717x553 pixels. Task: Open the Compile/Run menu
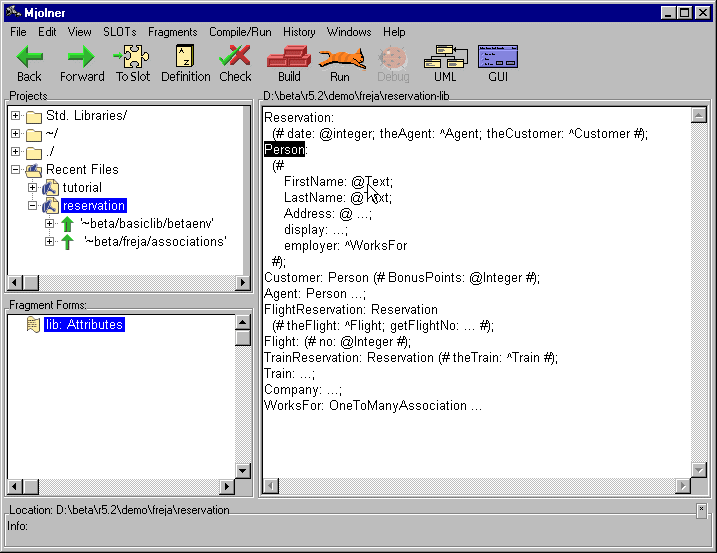[240, 32]
